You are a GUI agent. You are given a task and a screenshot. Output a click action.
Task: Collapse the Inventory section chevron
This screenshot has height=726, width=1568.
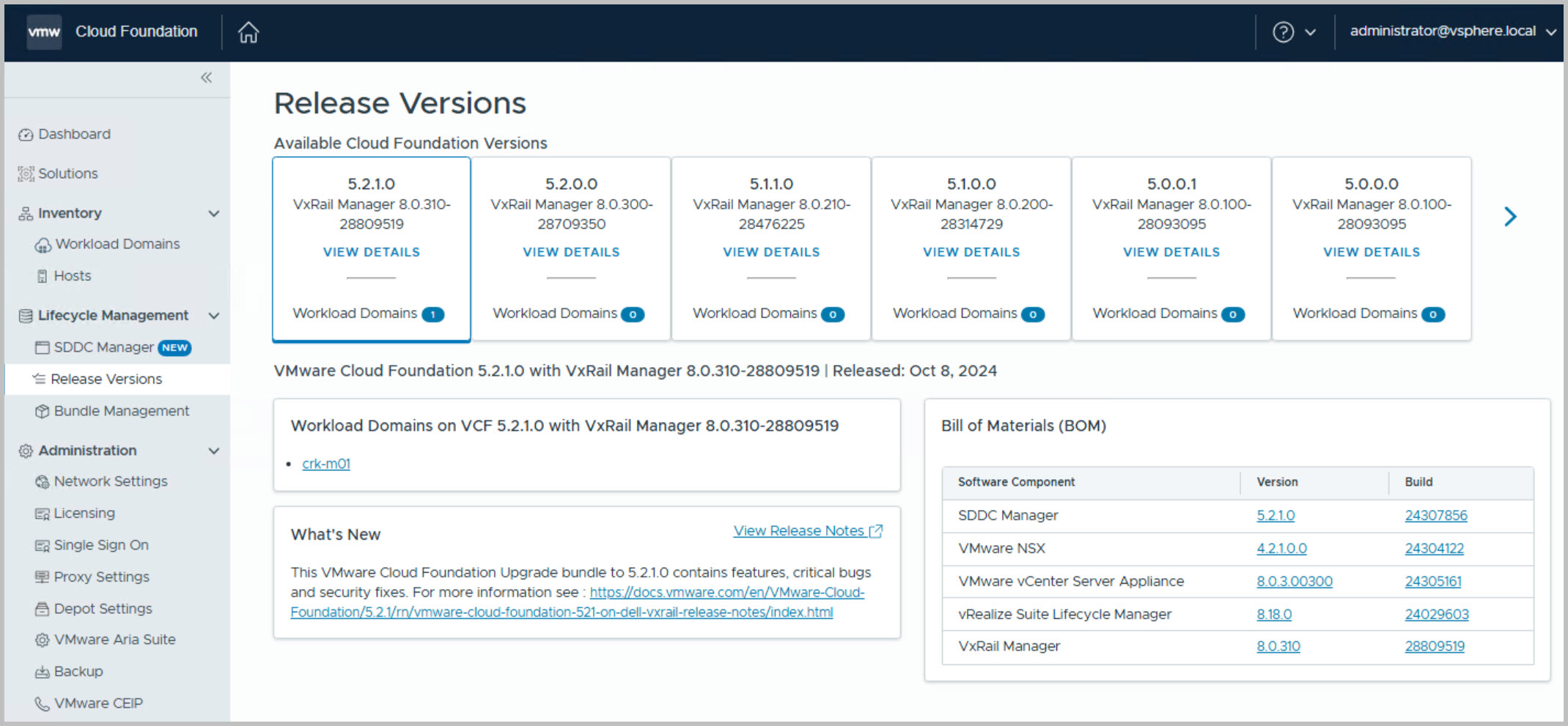[214, 214]
